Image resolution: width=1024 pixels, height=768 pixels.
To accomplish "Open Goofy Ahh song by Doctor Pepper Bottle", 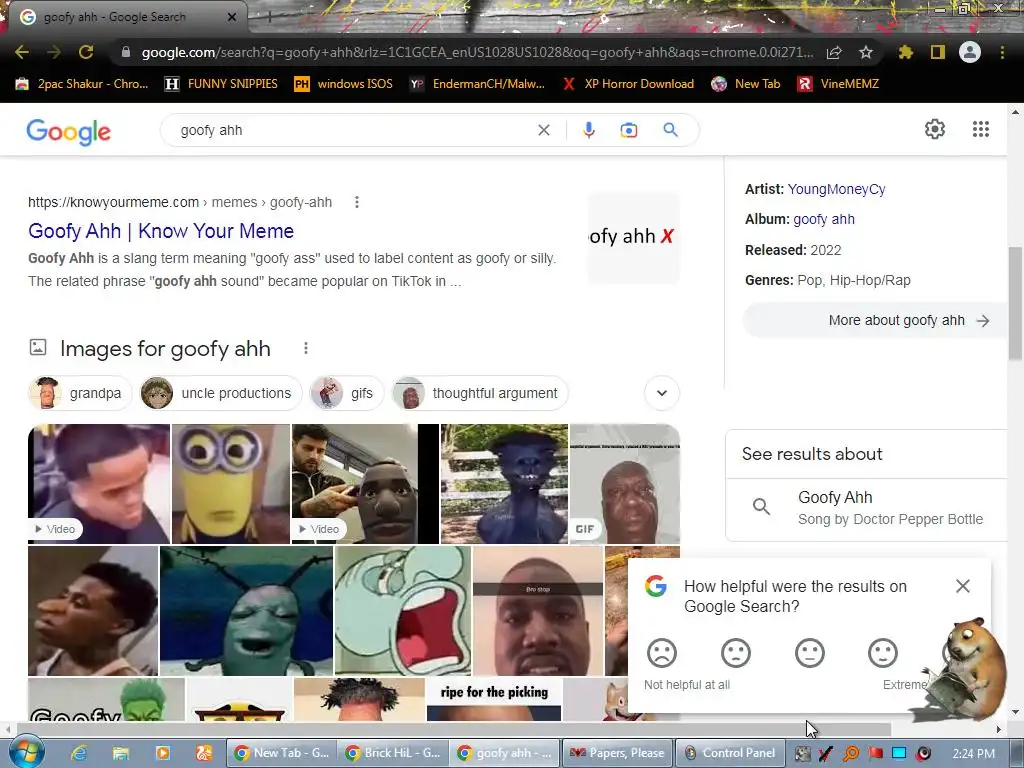I will click(866, 508).
